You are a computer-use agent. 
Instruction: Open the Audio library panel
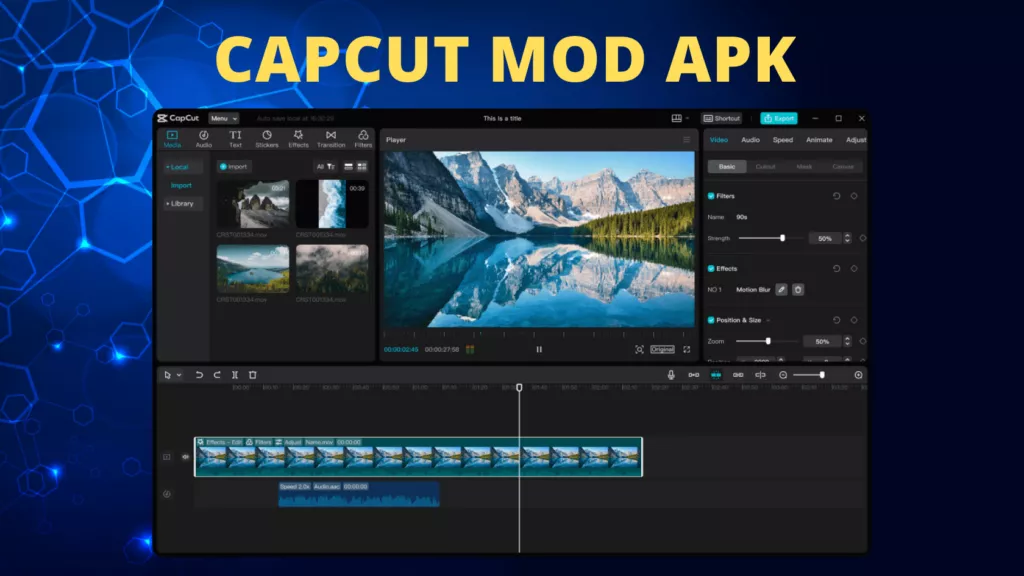point(204,138)
